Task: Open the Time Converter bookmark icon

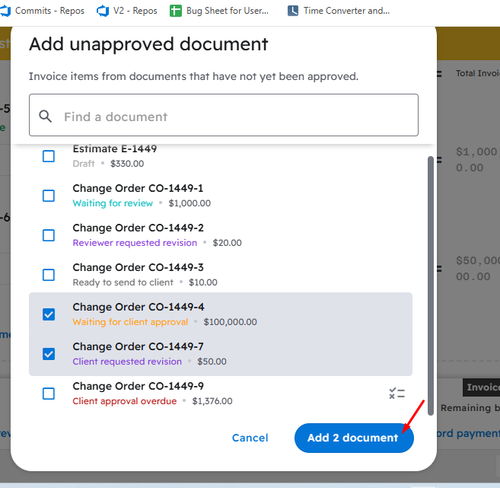Action: tap(293, 11)
